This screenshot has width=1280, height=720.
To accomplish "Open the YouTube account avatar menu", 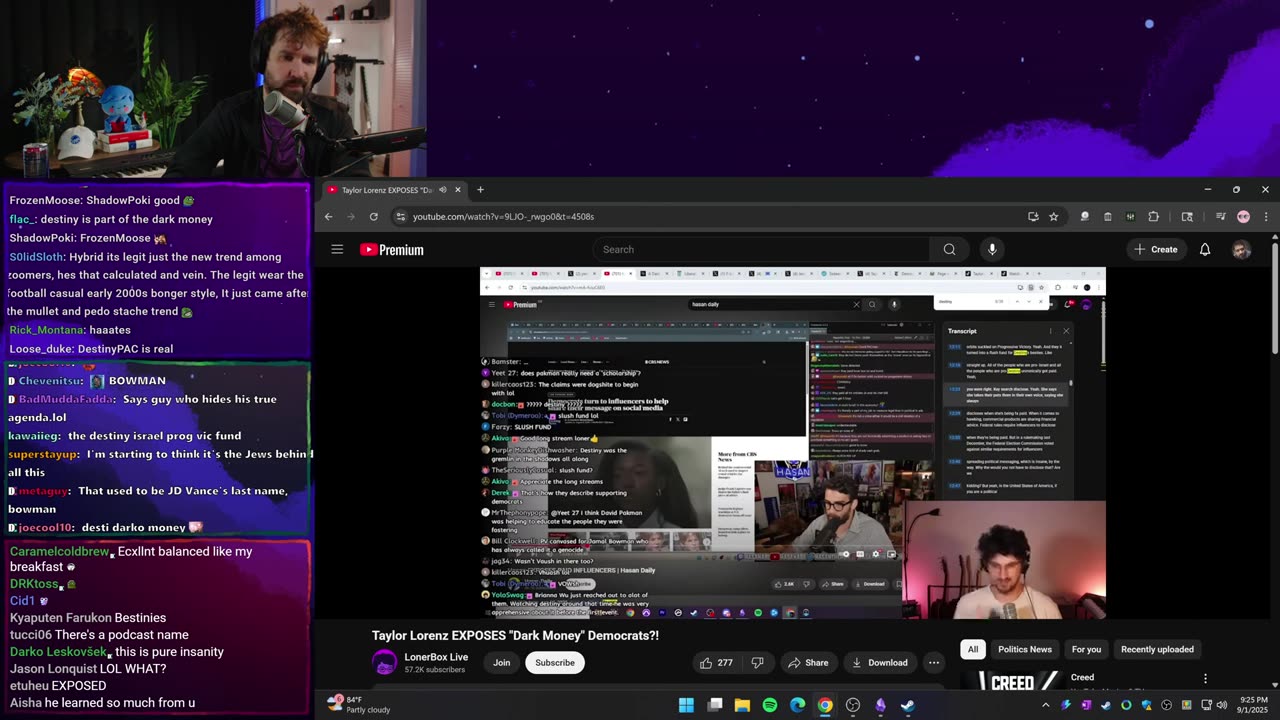I will (1241, 250).
